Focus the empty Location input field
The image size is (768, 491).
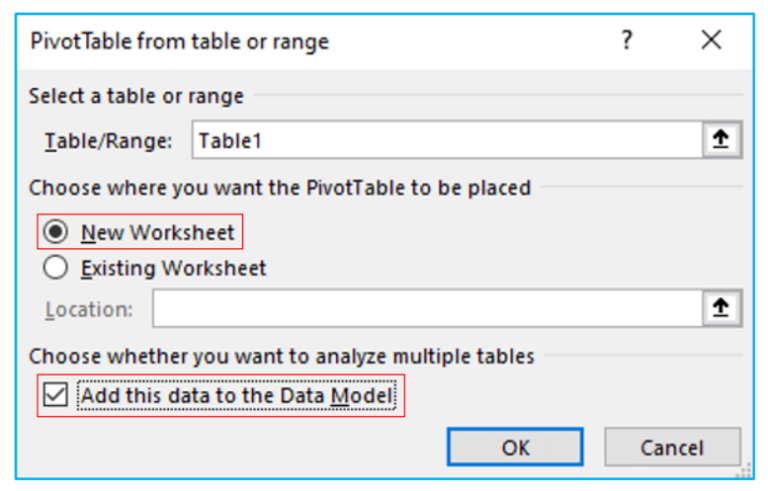pos(428,308)
